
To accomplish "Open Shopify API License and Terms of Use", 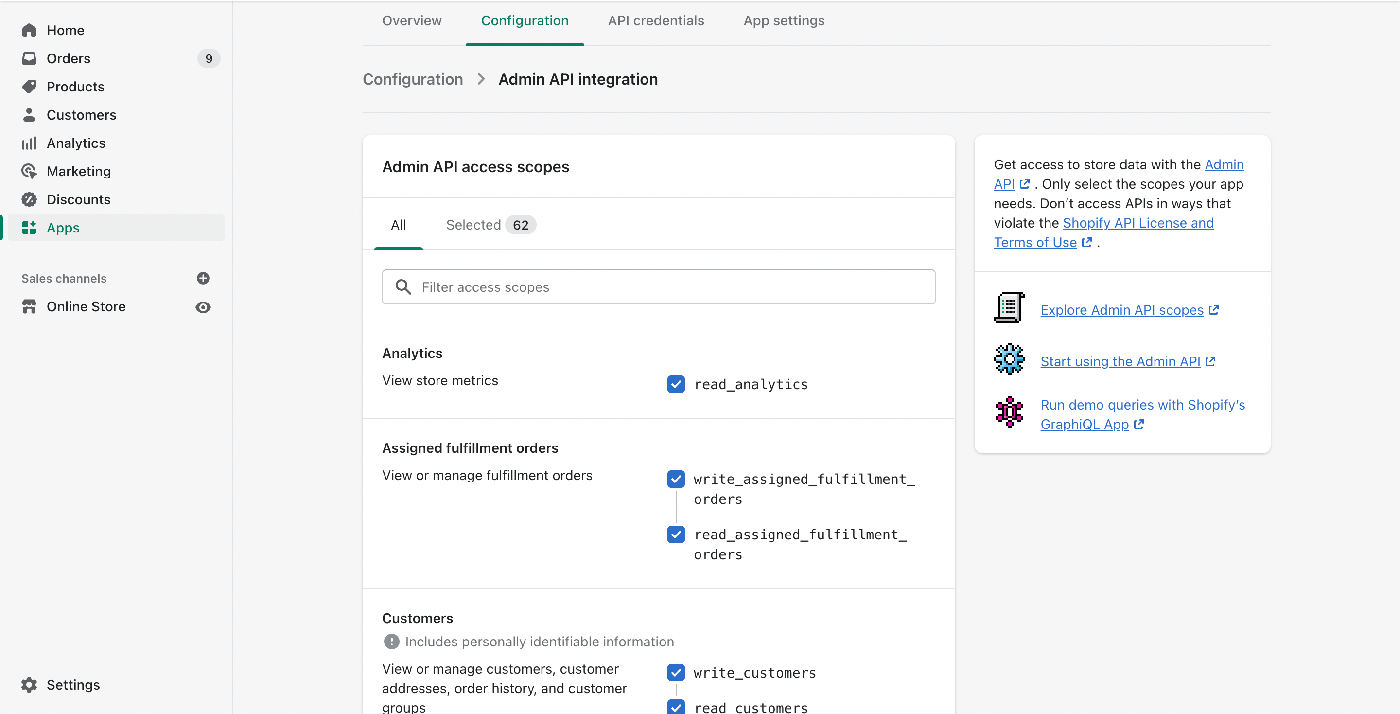I will pos(1104,233).
